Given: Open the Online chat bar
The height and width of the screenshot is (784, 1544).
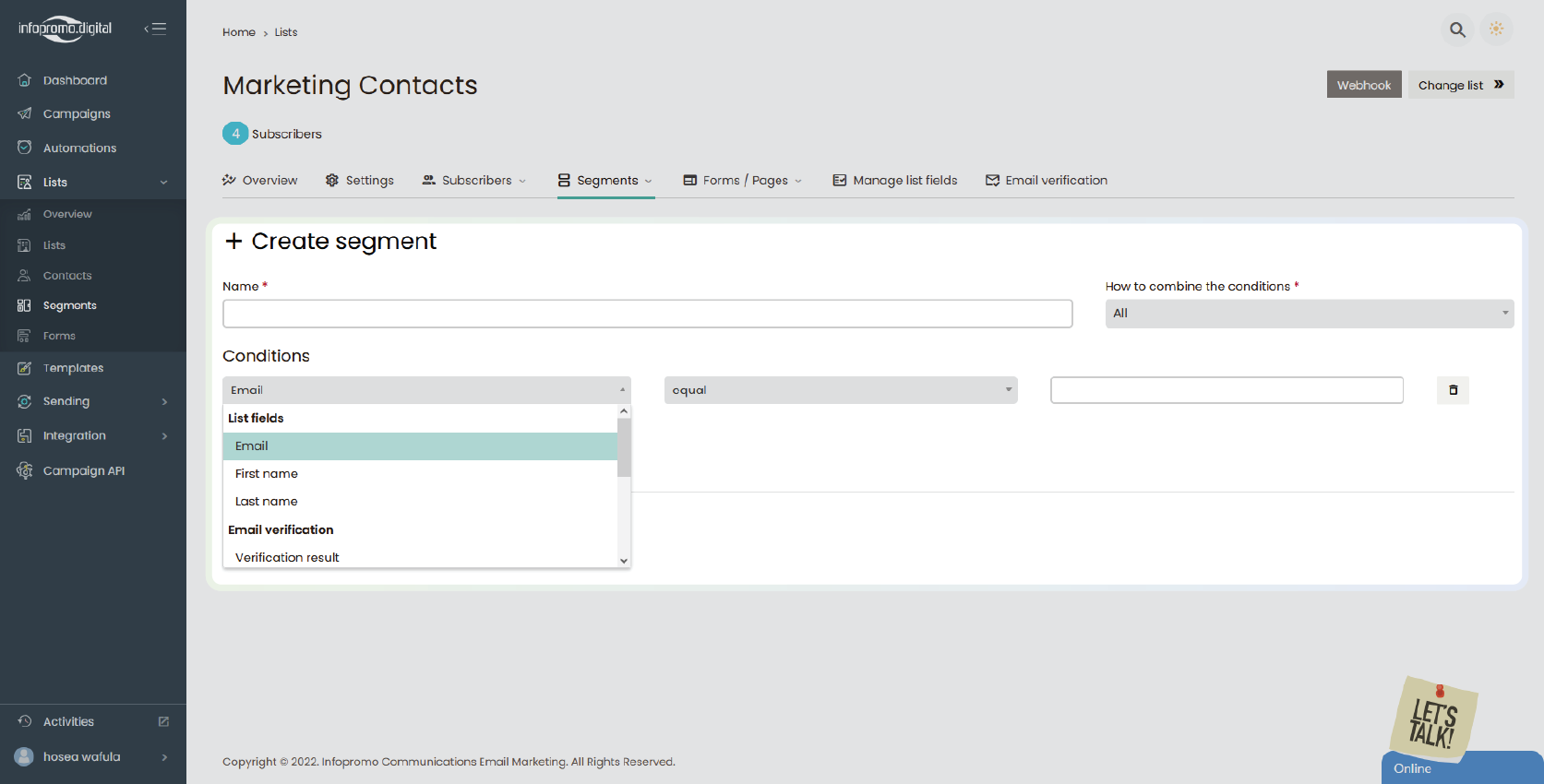Looking at the screenshot, I should coord(1462,768).
